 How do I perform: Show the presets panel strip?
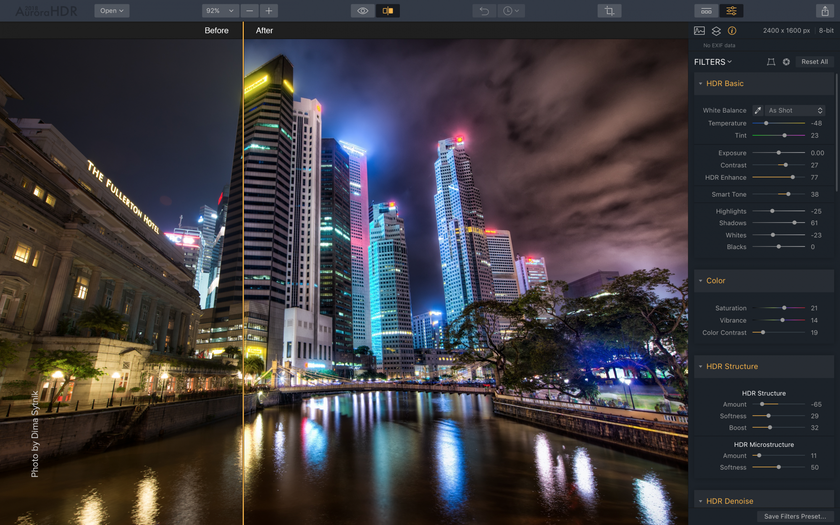(x=707, y=11)
